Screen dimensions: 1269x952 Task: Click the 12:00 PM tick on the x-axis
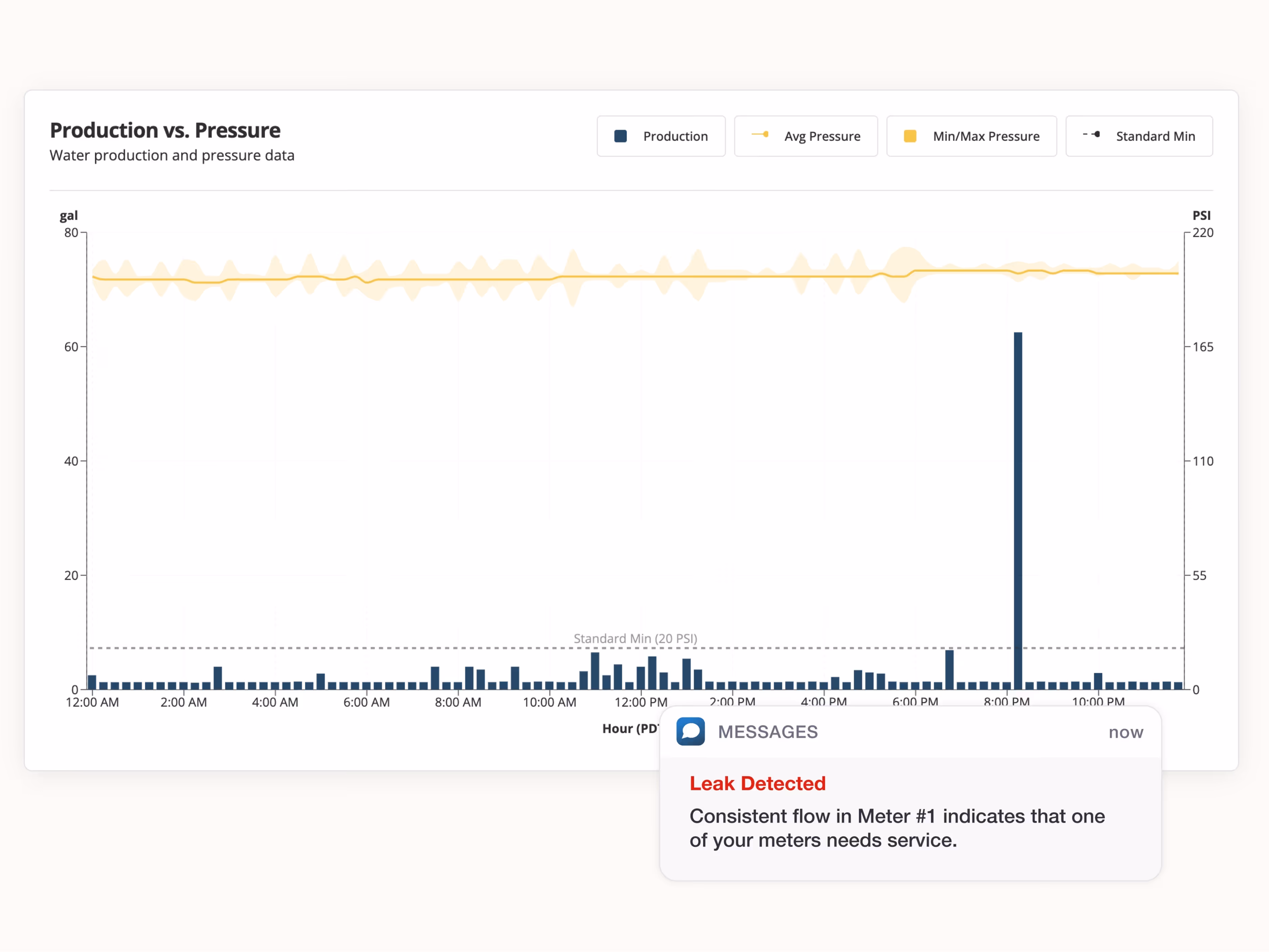(x=642, y=702)
